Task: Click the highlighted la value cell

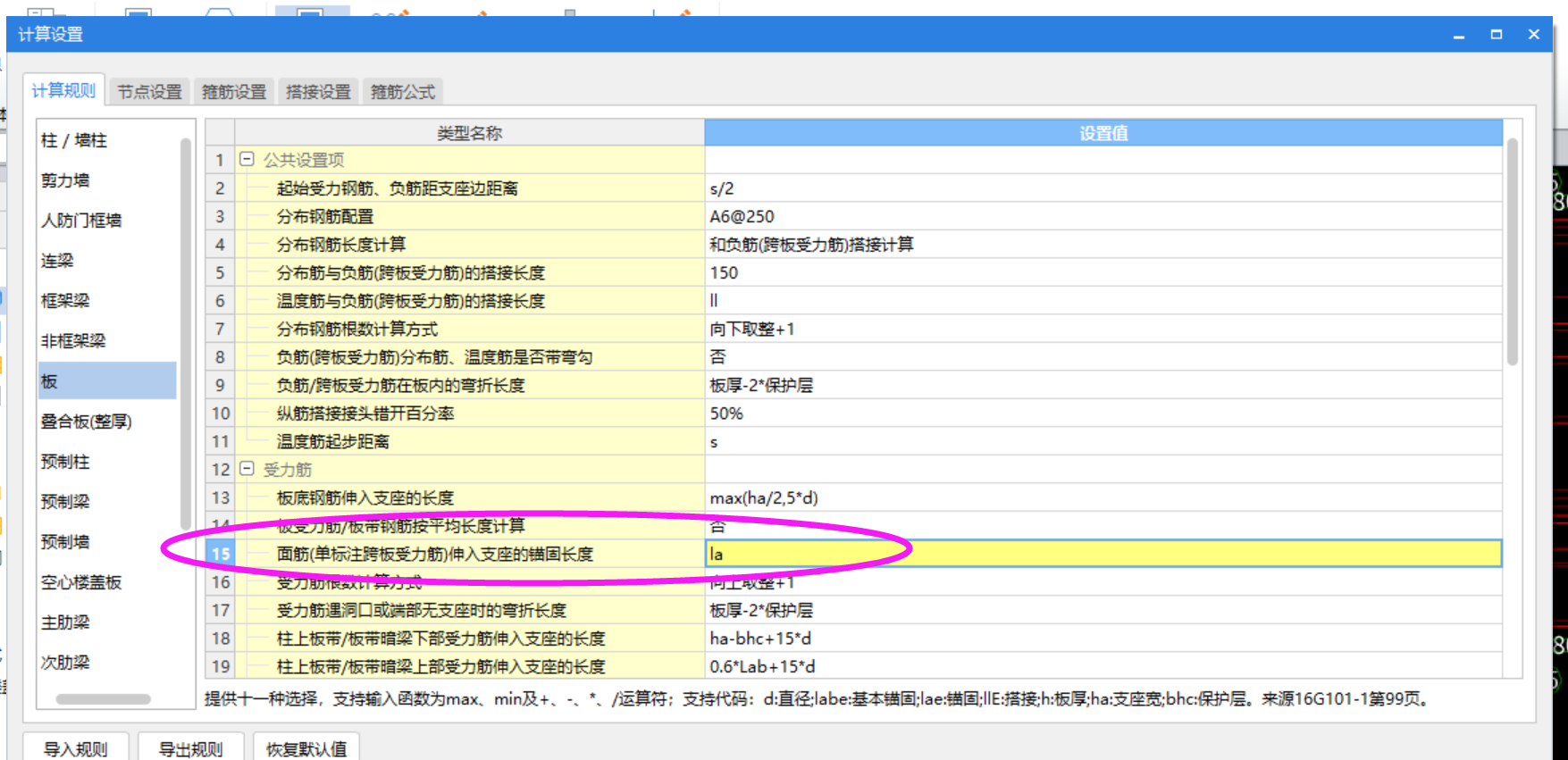Action: (x=1103, y=554)
